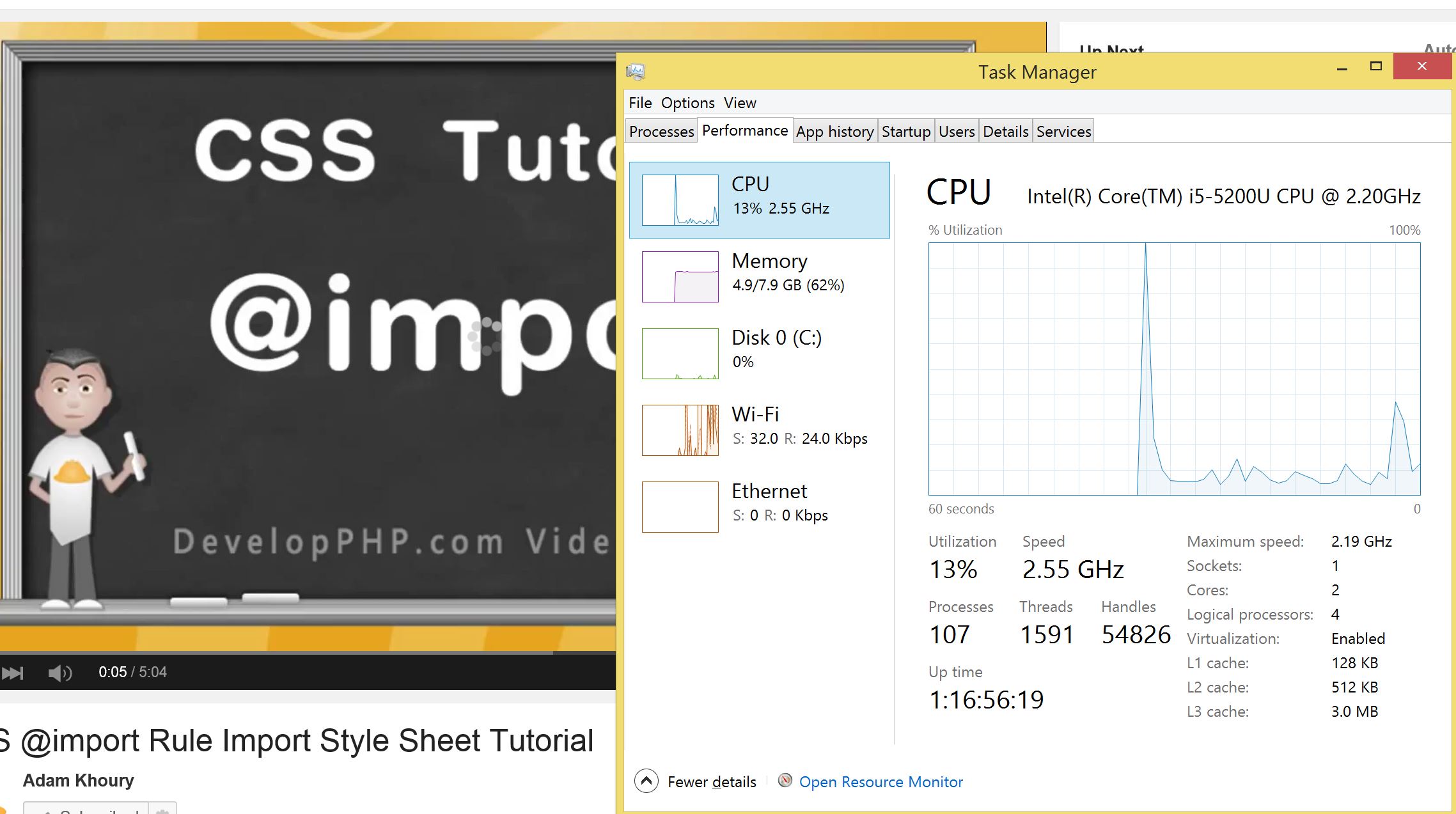Open the Startup tab
This screenshot has width=1456, height=814.
(906, 131)
